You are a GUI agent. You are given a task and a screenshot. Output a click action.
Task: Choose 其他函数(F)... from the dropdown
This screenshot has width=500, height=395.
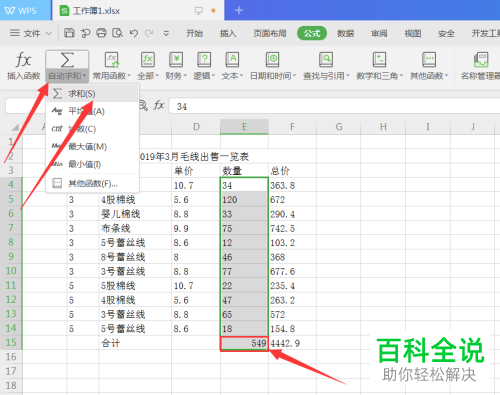pyautogui.click(x=93, y=183)
